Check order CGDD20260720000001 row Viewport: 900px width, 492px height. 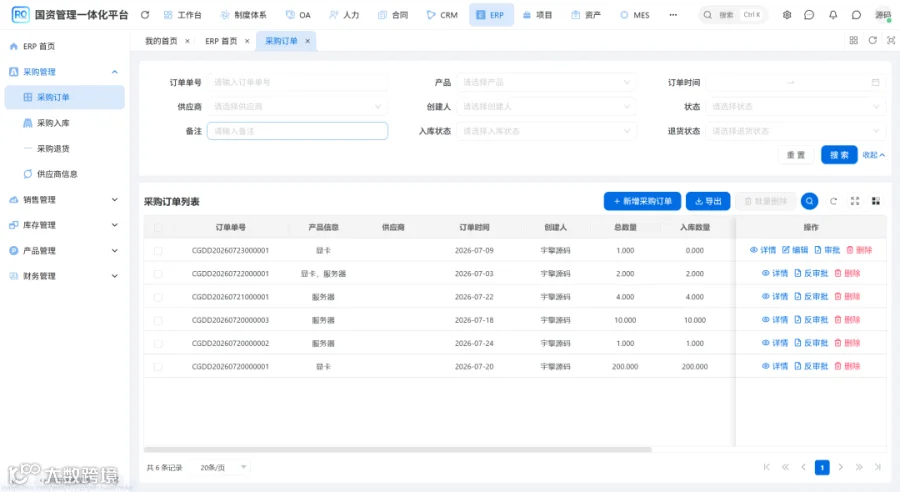tap(158, 366)
